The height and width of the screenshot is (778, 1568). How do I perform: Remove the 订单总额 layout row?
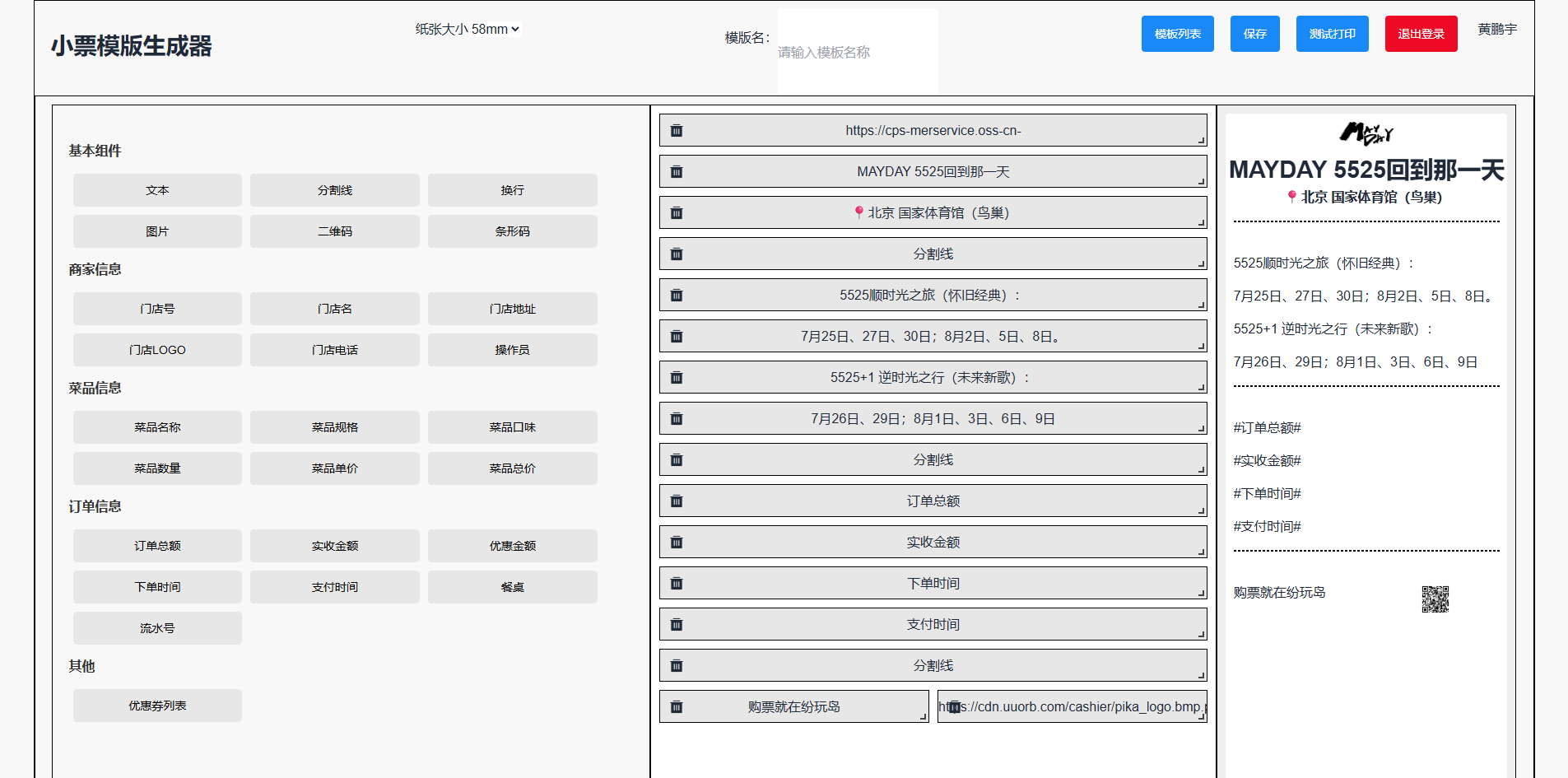pyautogui.click(x=677, y=501)
